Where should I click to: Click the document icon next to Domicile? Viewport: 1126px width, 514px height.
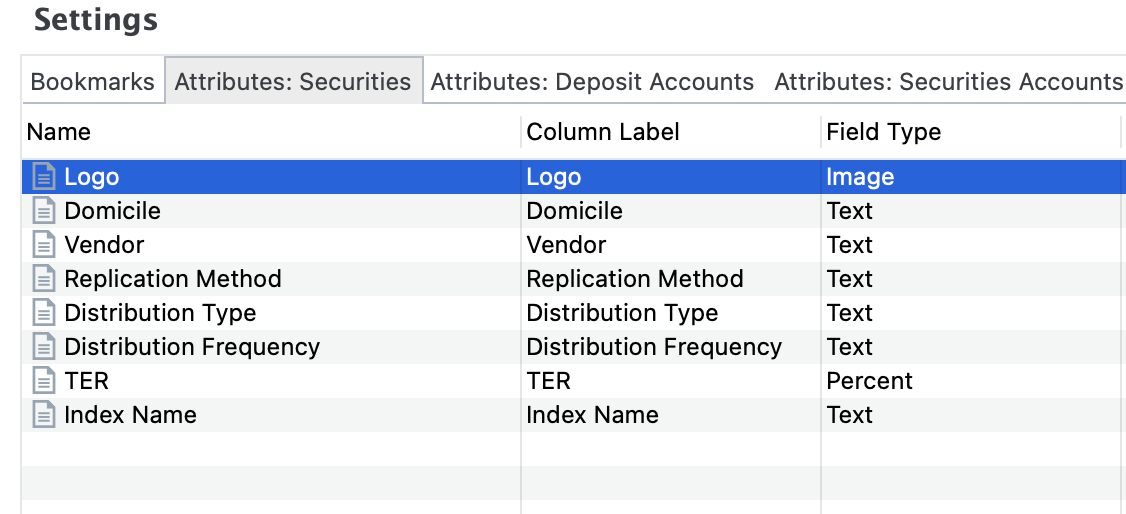click(43, 211)
